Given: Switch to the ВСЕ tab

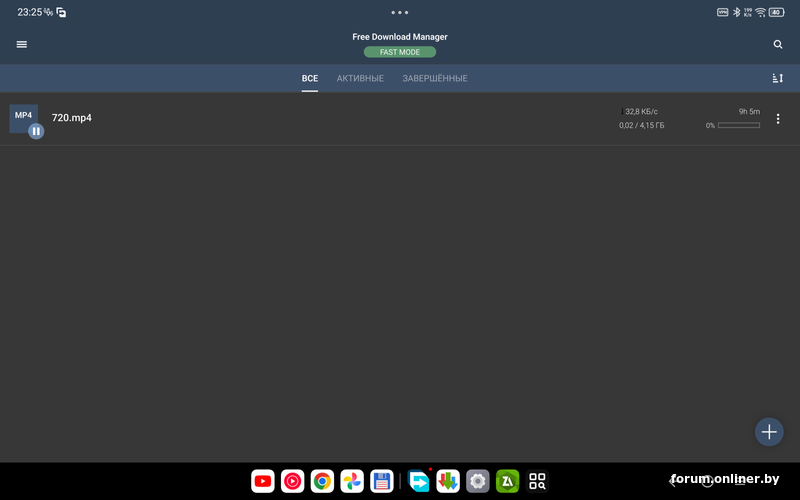Looking at the screenshot, I should pos(310,78).
